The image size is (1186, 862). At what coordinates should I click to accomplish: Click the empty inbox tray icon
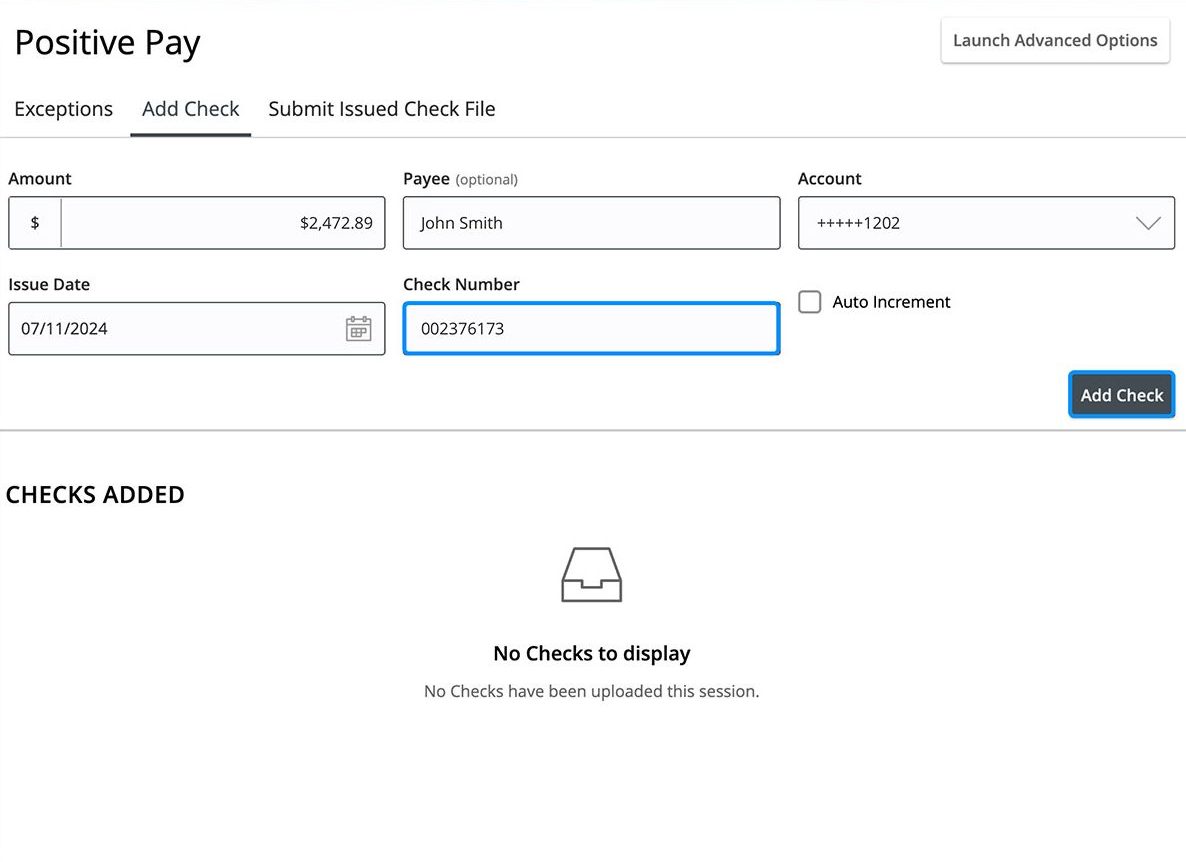[x=591, y=575]
